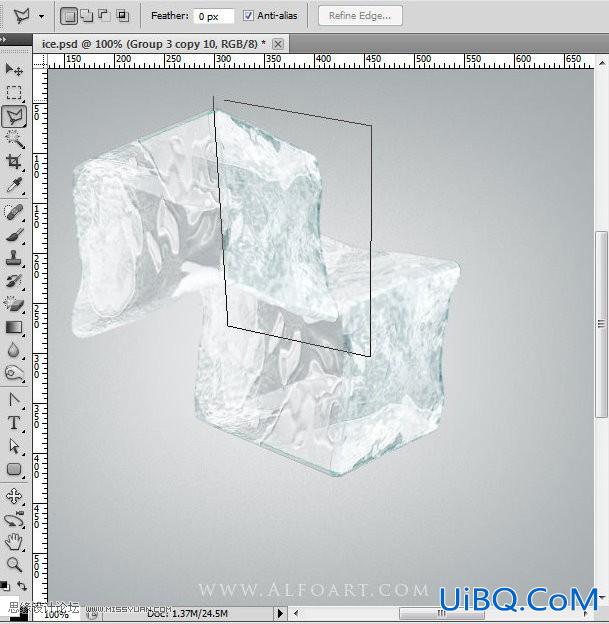The width and height of the screenshot is (609, 624).
Task: Reset to default foreground/background colors
Action: point(5,586)
